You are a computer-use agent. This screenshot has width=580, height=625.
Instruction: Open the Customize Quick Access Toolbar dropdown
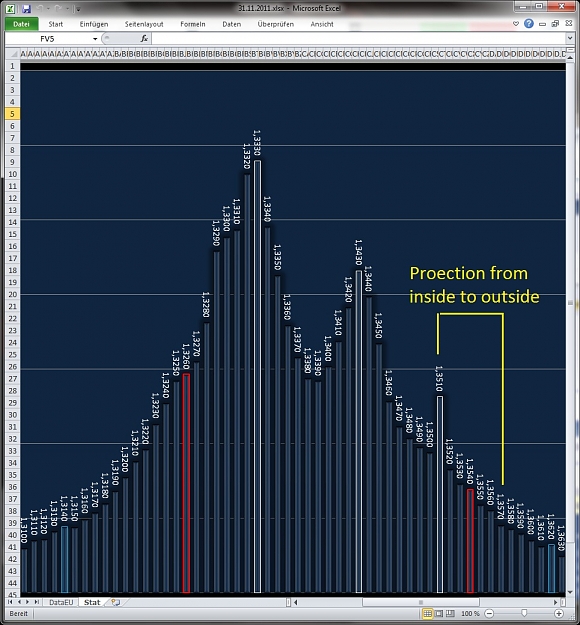point(78,9)
